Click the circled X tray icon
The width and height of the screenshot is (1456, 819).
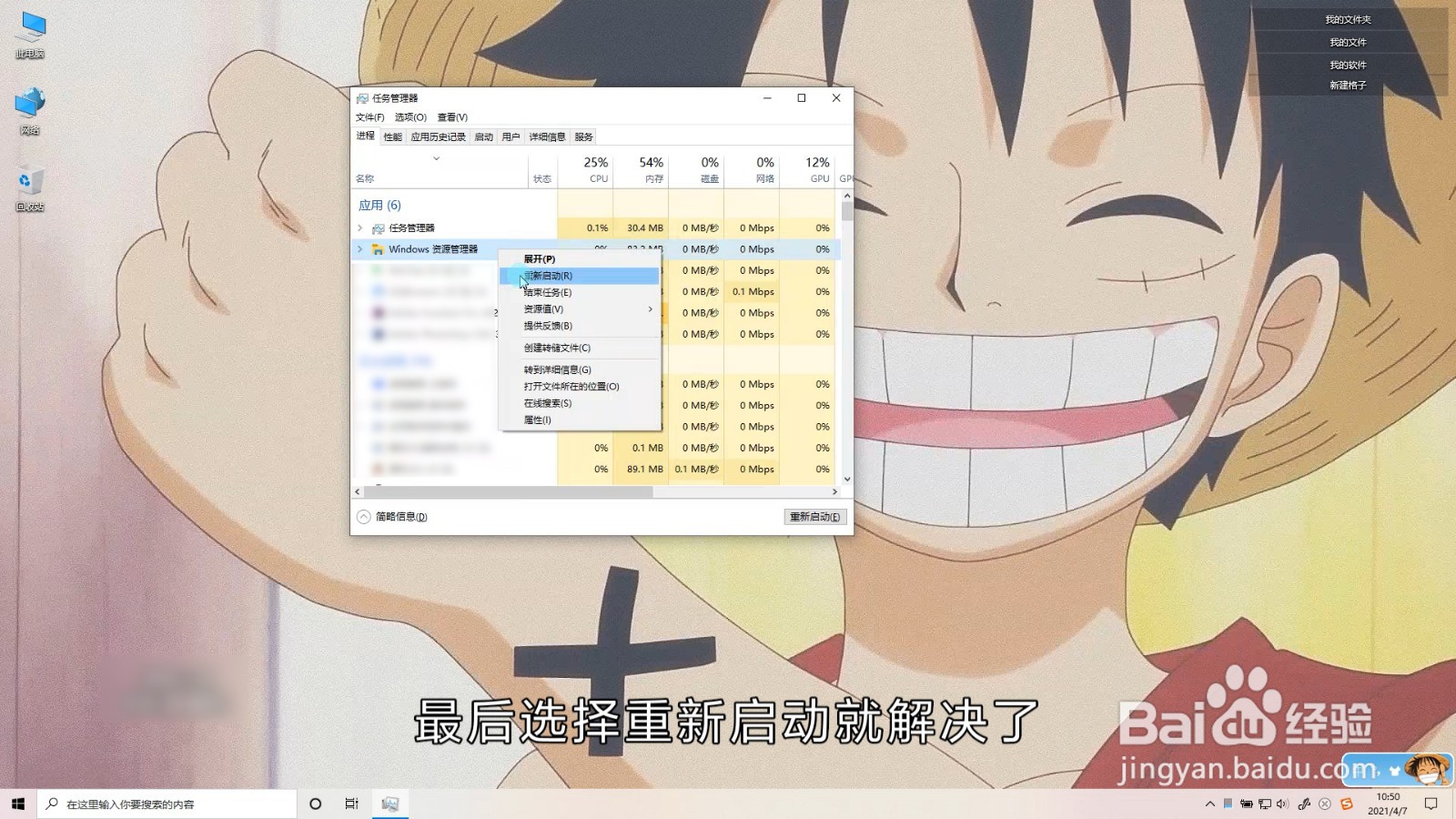[x=1325, y=804]
